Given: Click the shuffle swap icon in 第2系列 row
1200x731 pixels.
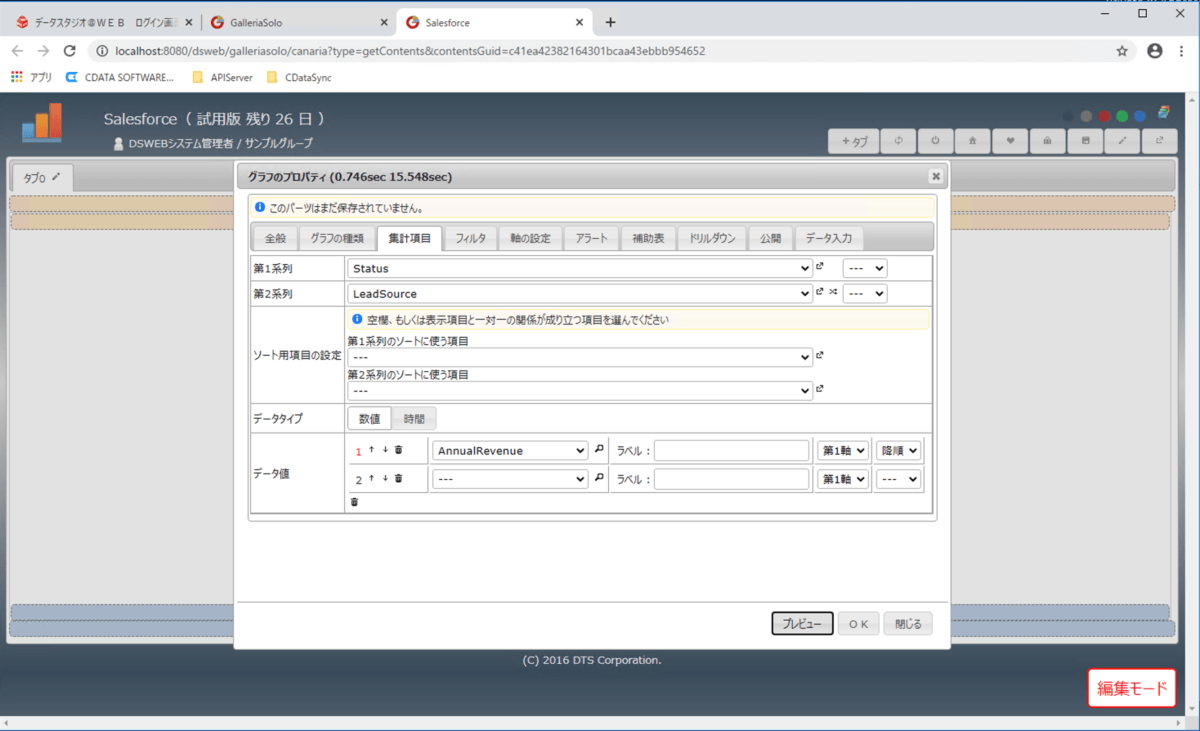Looking at the screenshot, I should 833,292.
